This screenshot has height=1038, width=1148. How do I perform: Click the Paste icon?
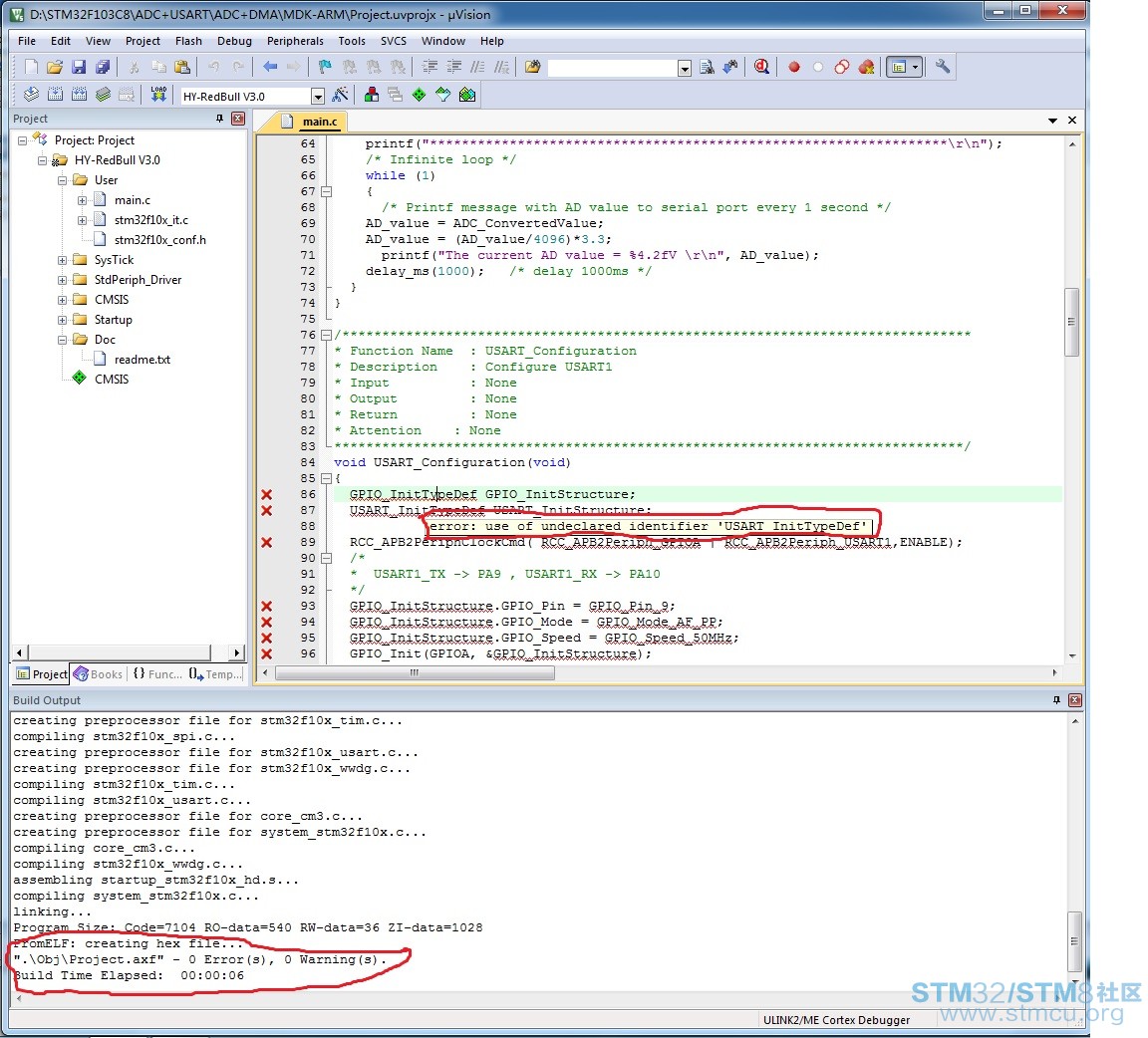[x=182, y=68]
